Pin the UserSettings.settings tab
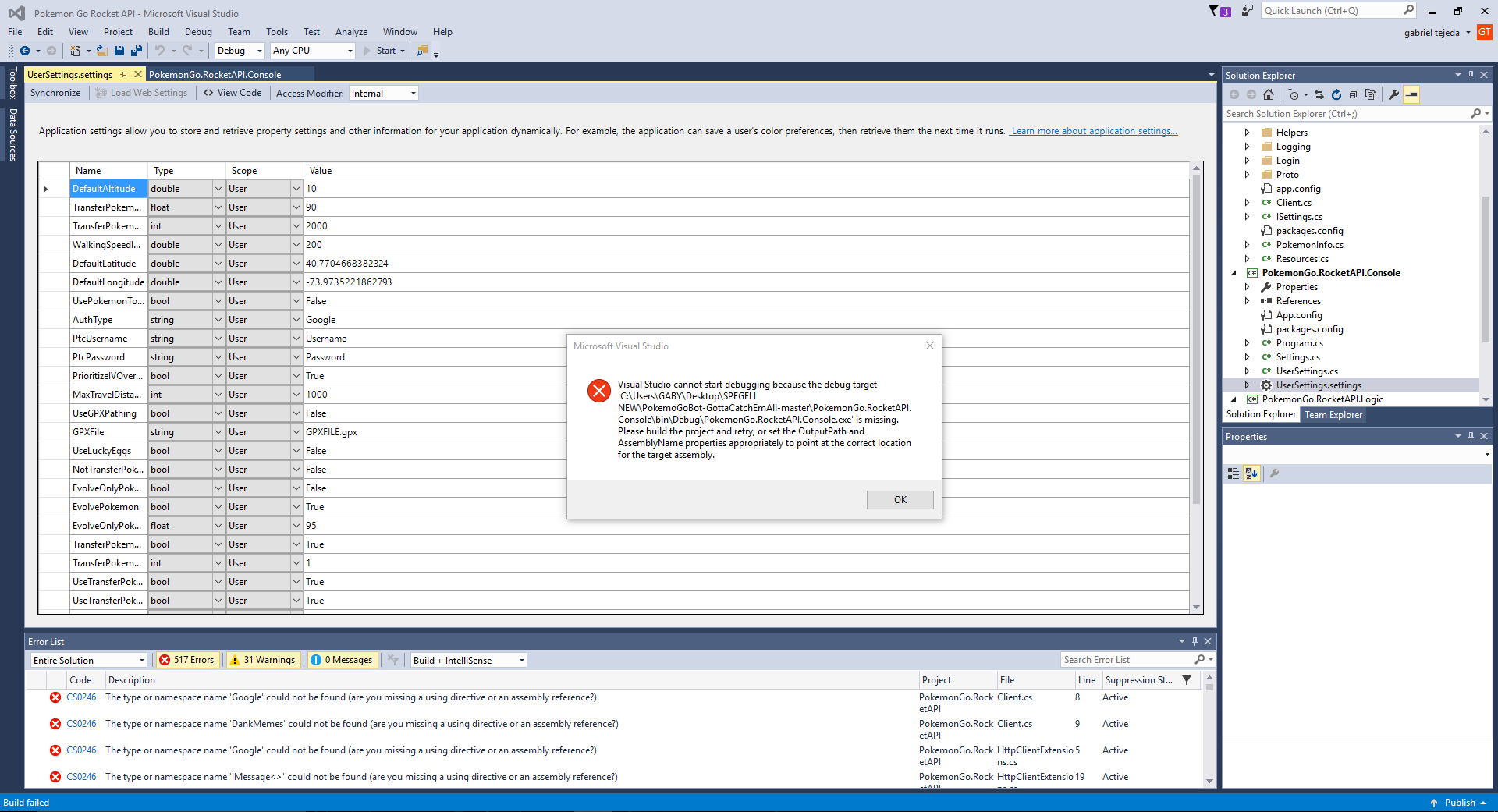Screen dimensions: 1498x812 [123, 75]
